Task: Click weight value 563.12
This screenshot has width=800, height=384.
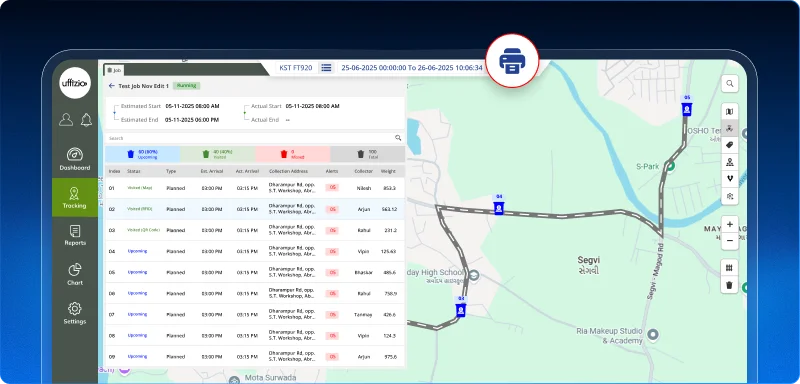Action: 389,209
